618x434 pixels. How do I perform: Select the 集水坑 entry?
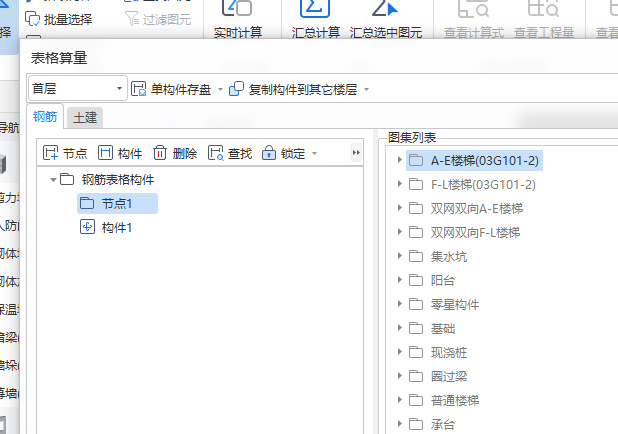449,257
